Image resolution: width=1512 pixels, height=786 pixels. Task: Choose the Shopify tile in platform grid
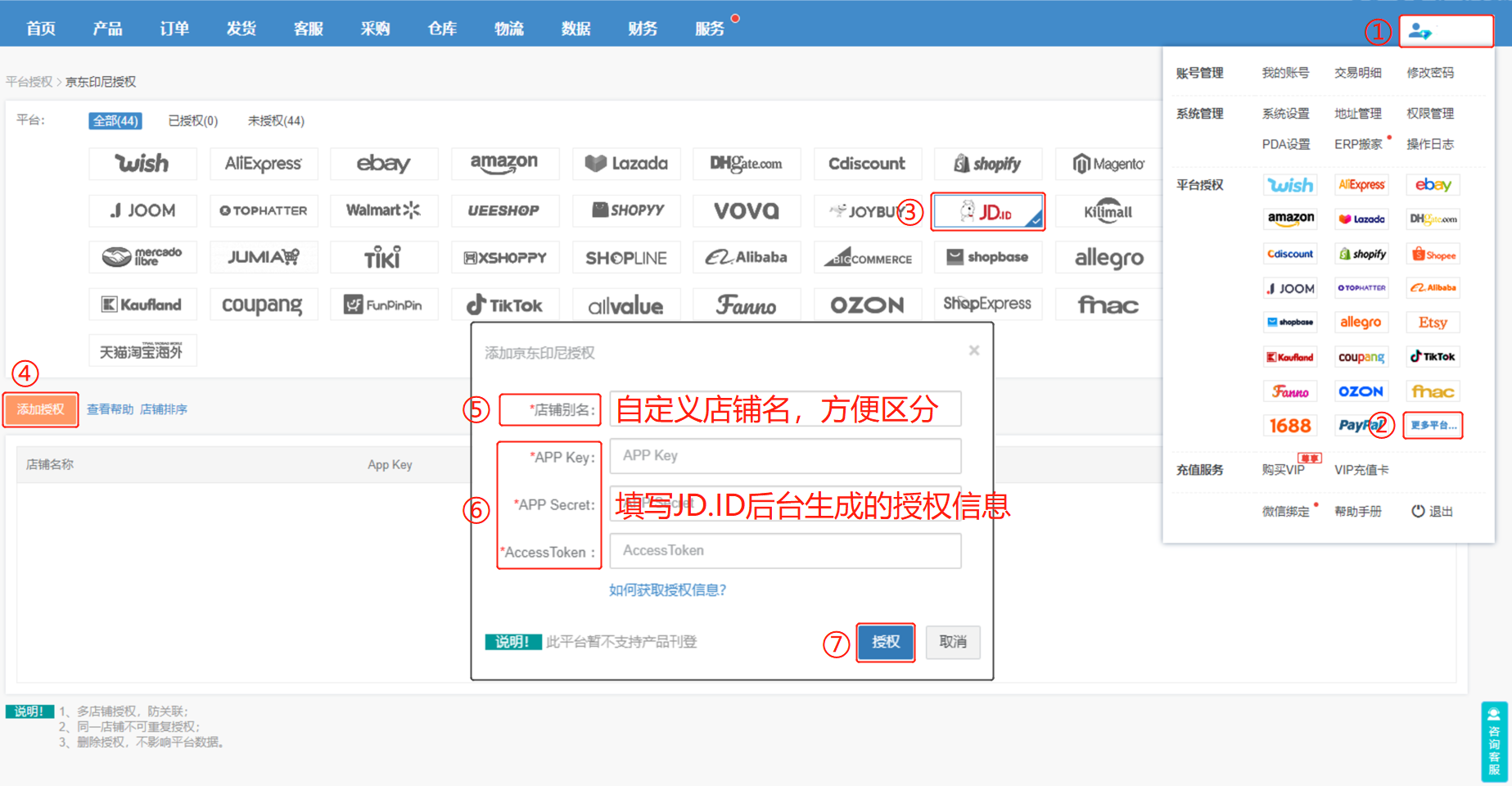coord(988,164)
